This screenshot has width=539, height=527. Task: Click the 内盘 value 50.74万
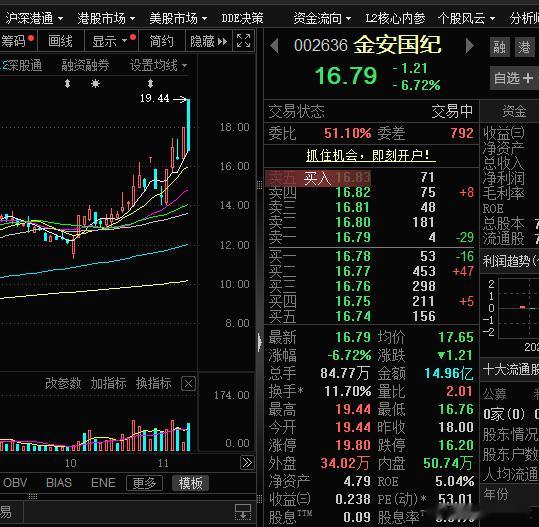(448, 463)
